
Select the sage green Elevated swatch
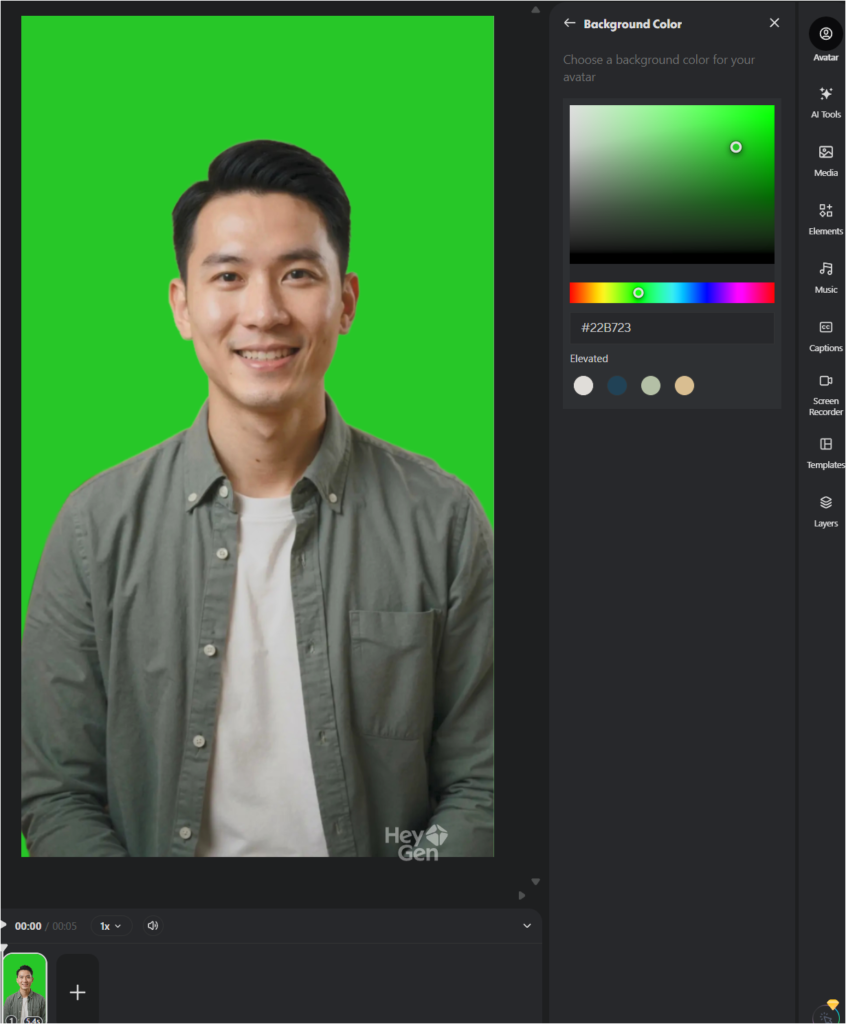(x=651, y=386)
